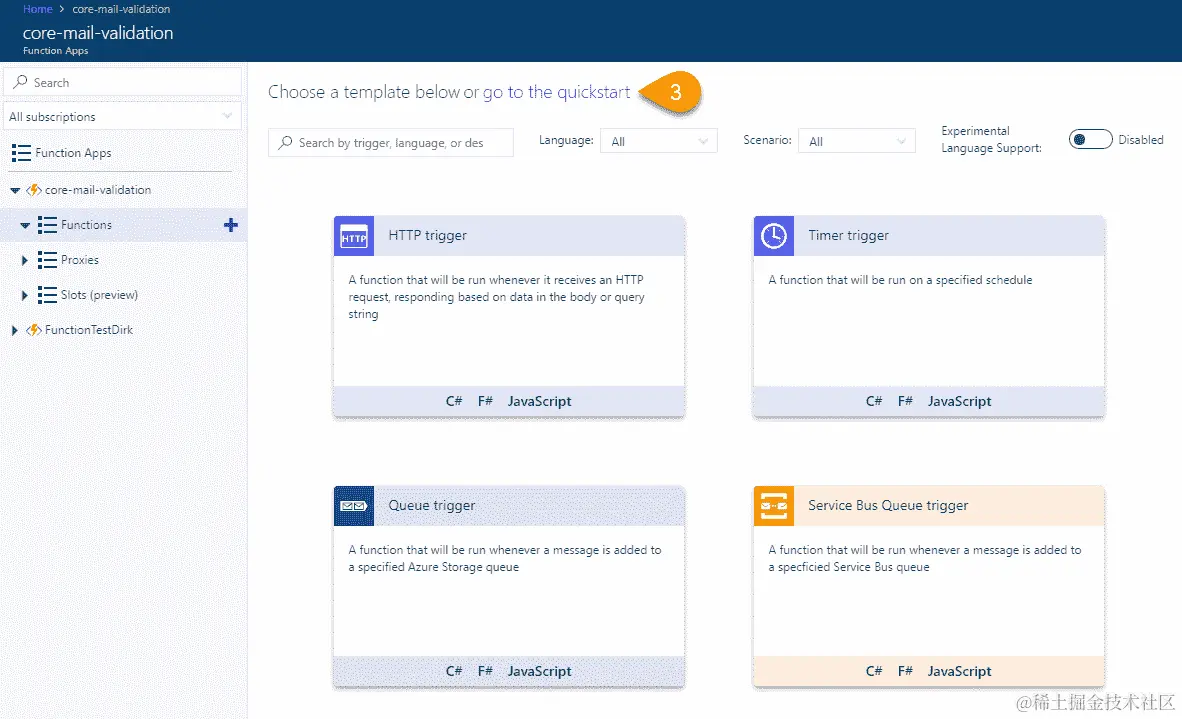Open FunctionTestDirk function app
This screenshot has width=1182, height=719.
(x=89, y=330)
